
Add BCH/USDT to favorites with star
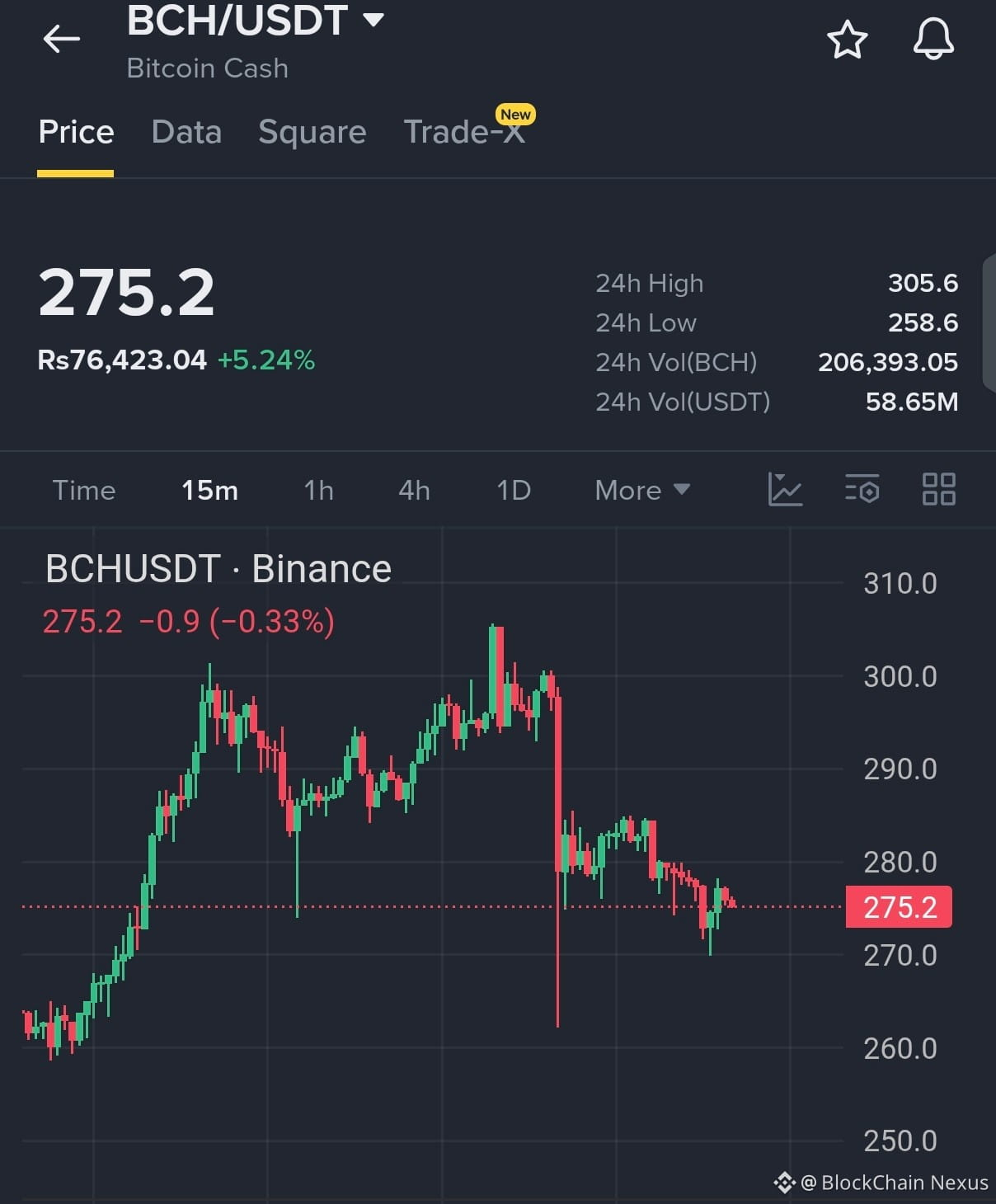[847, 40]
